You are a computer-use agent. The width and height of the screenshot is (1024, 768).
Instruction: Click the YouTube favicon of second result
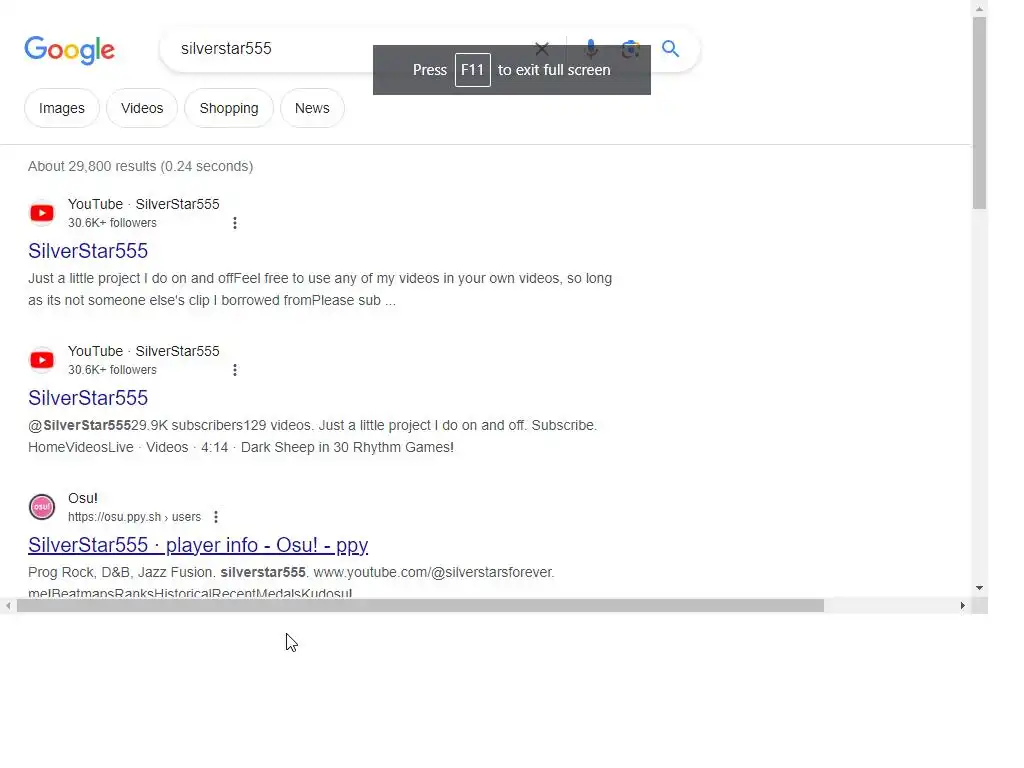(x=42, y=360)
